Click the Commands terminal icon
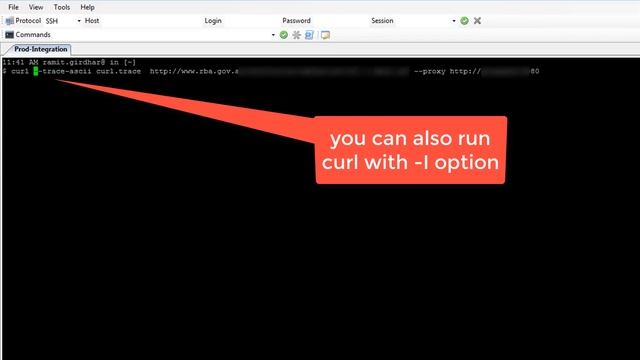 point(9,35)
